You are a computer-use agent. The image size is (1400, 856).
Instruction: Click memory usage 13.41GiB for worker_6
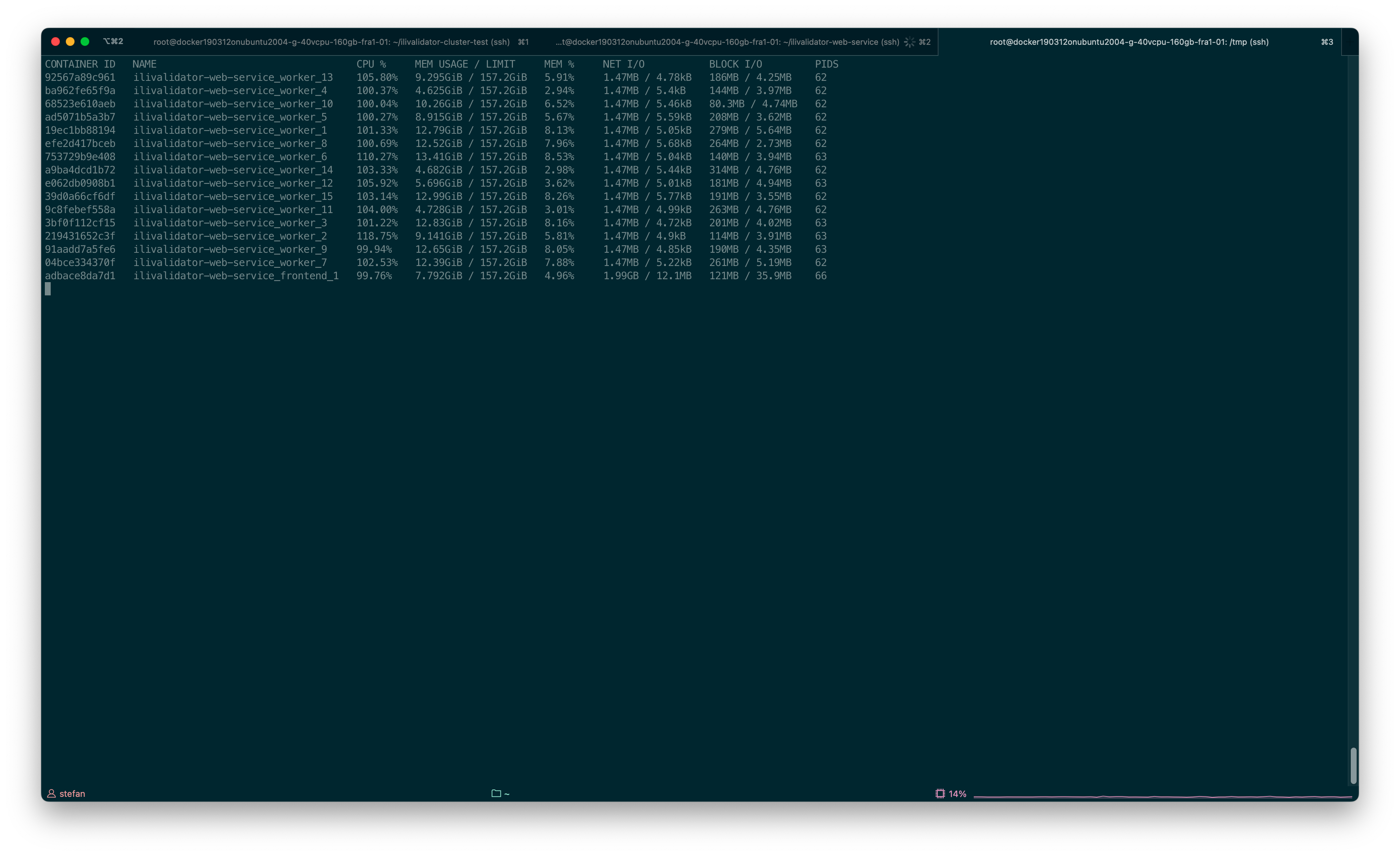439,157
